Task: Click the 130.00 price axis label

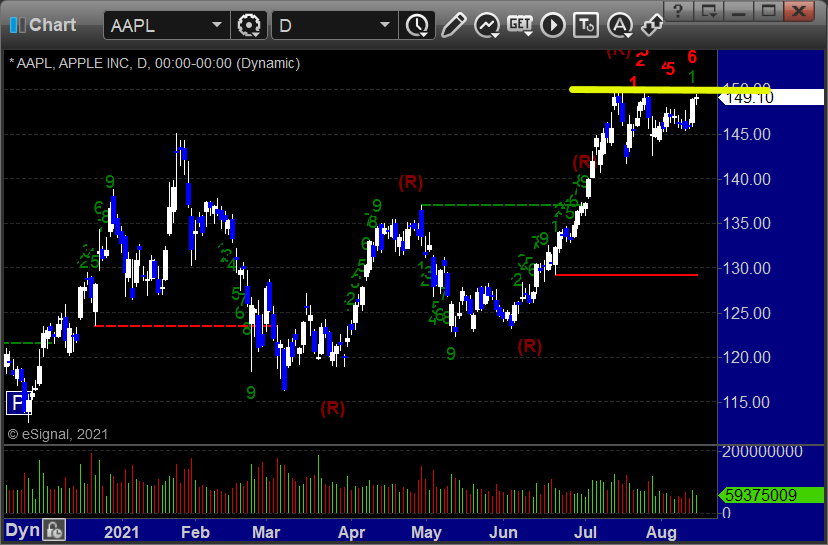Action: [747, 268]
